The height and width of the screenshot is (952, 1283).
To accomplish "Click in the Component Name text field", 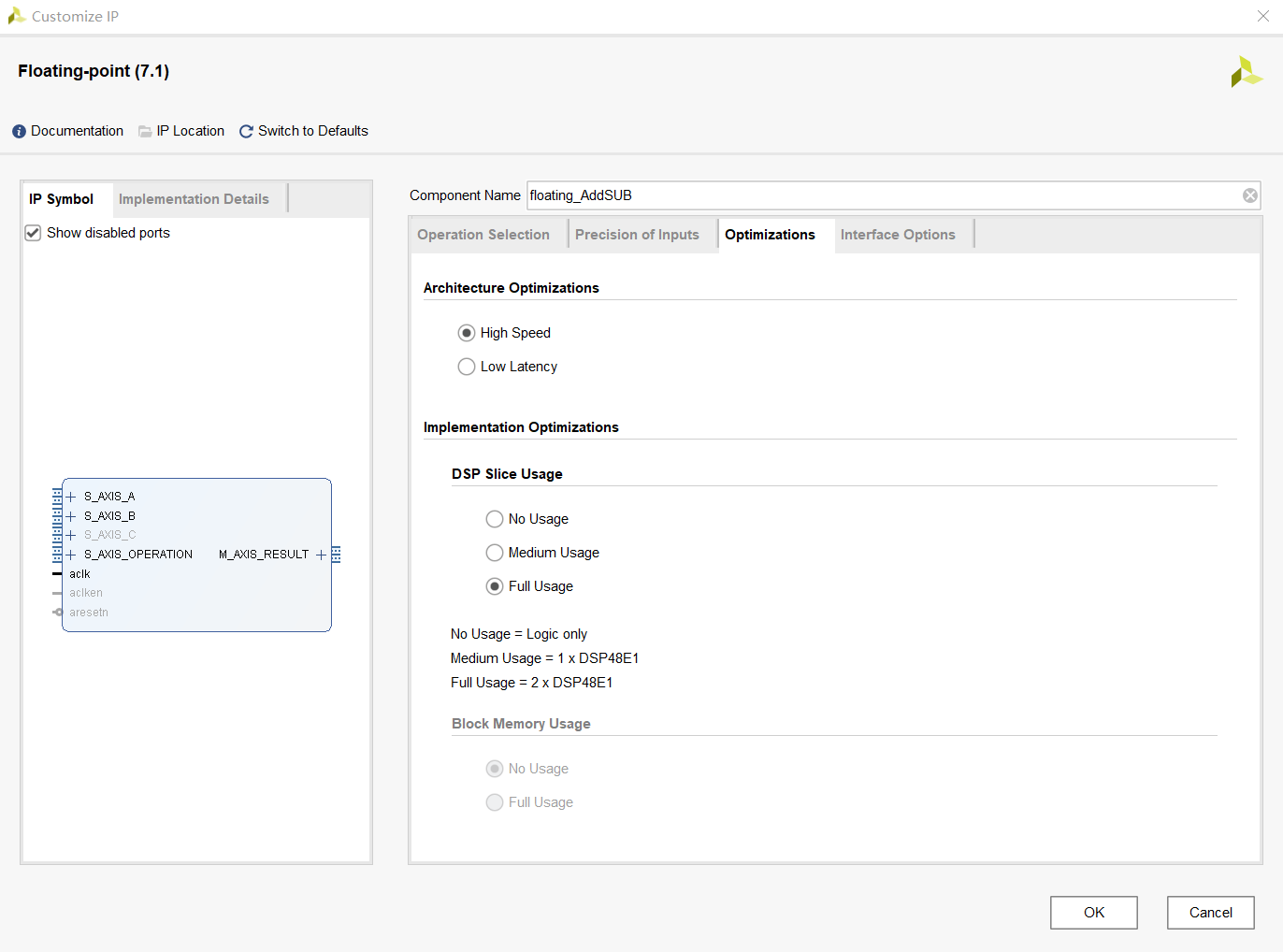I will click(879, 195).
